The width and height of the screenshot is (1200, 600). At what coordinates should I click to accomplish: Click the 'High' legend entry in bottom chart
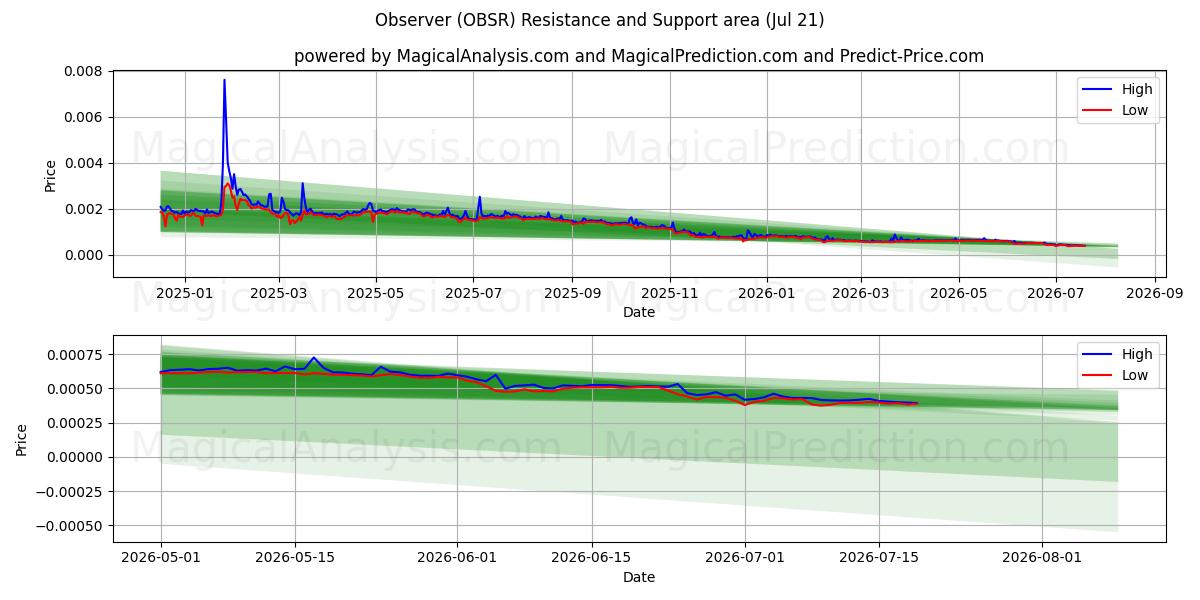(1137, 354)
